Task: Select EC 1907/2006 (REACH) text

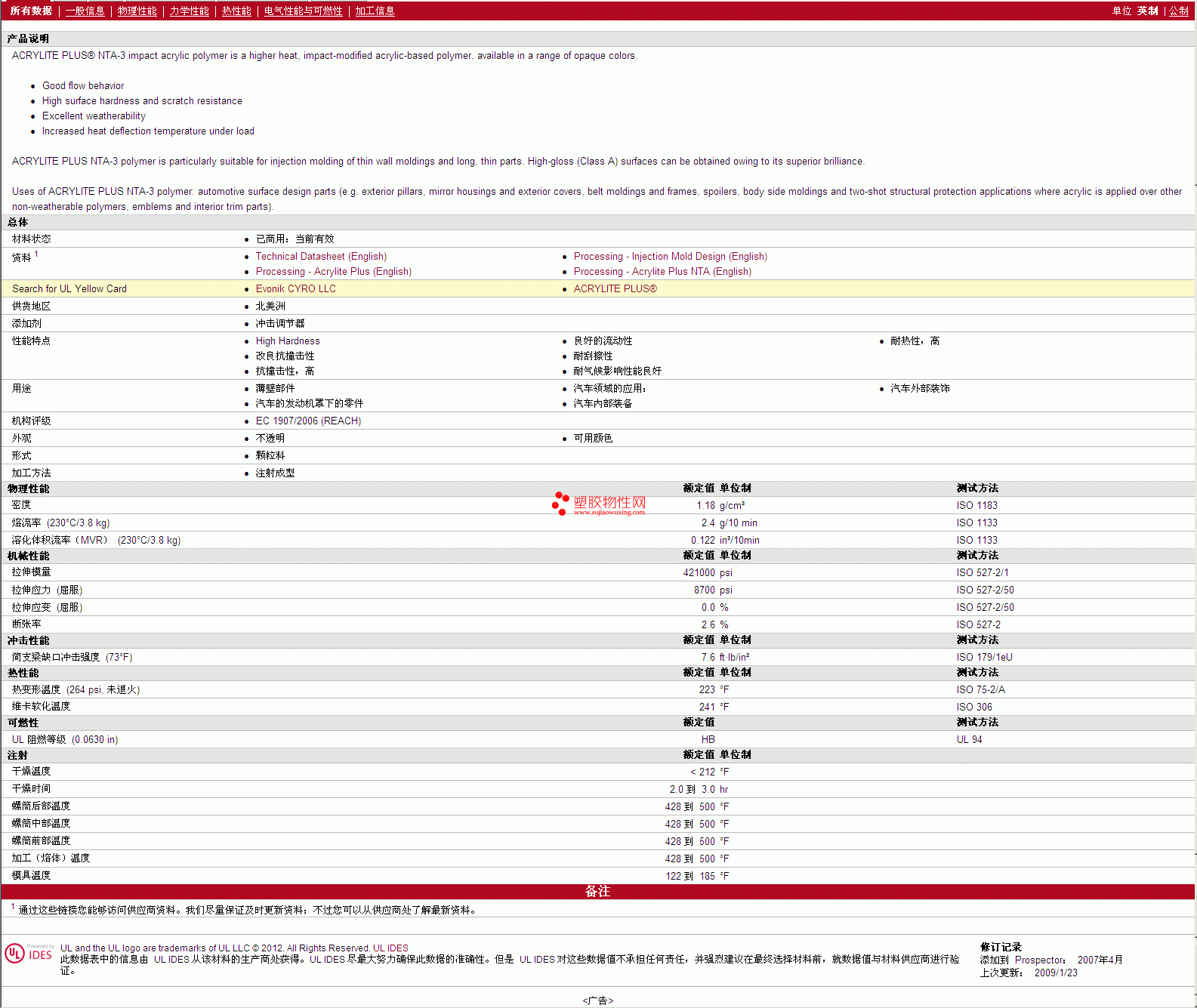Action: 308,421
